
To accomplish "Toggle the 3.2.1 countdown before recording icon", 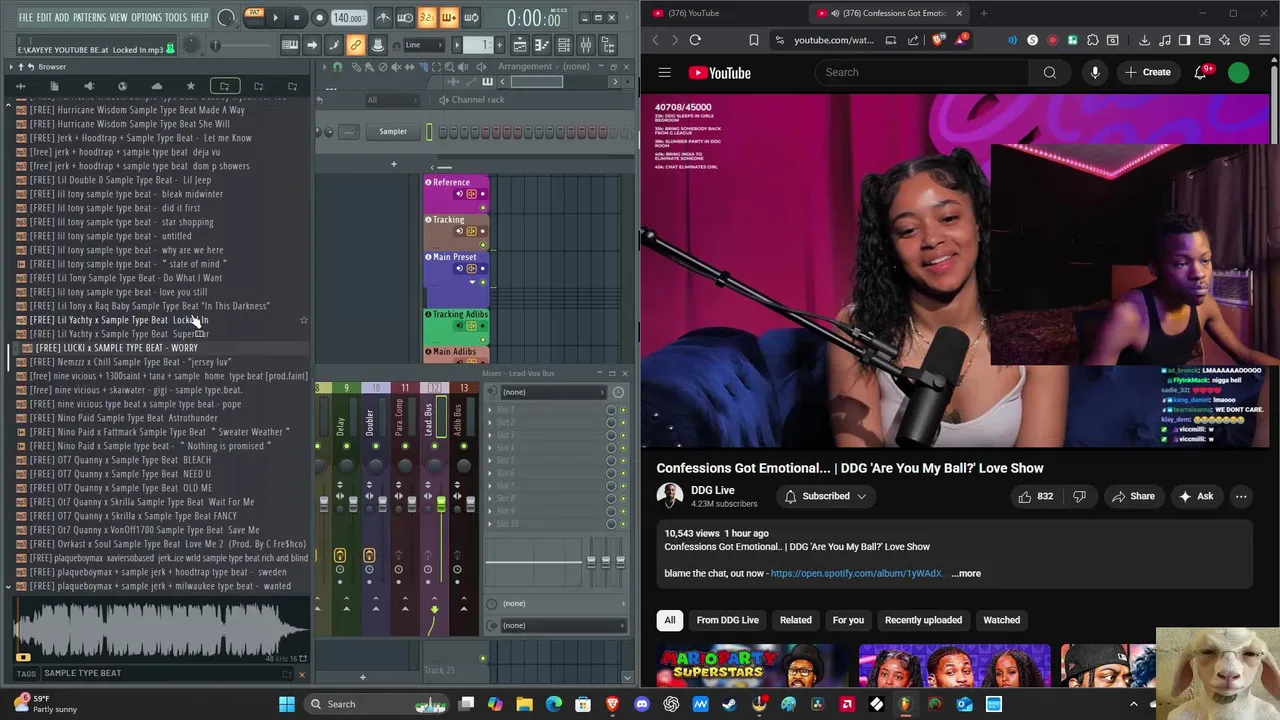I will [427, 17].
